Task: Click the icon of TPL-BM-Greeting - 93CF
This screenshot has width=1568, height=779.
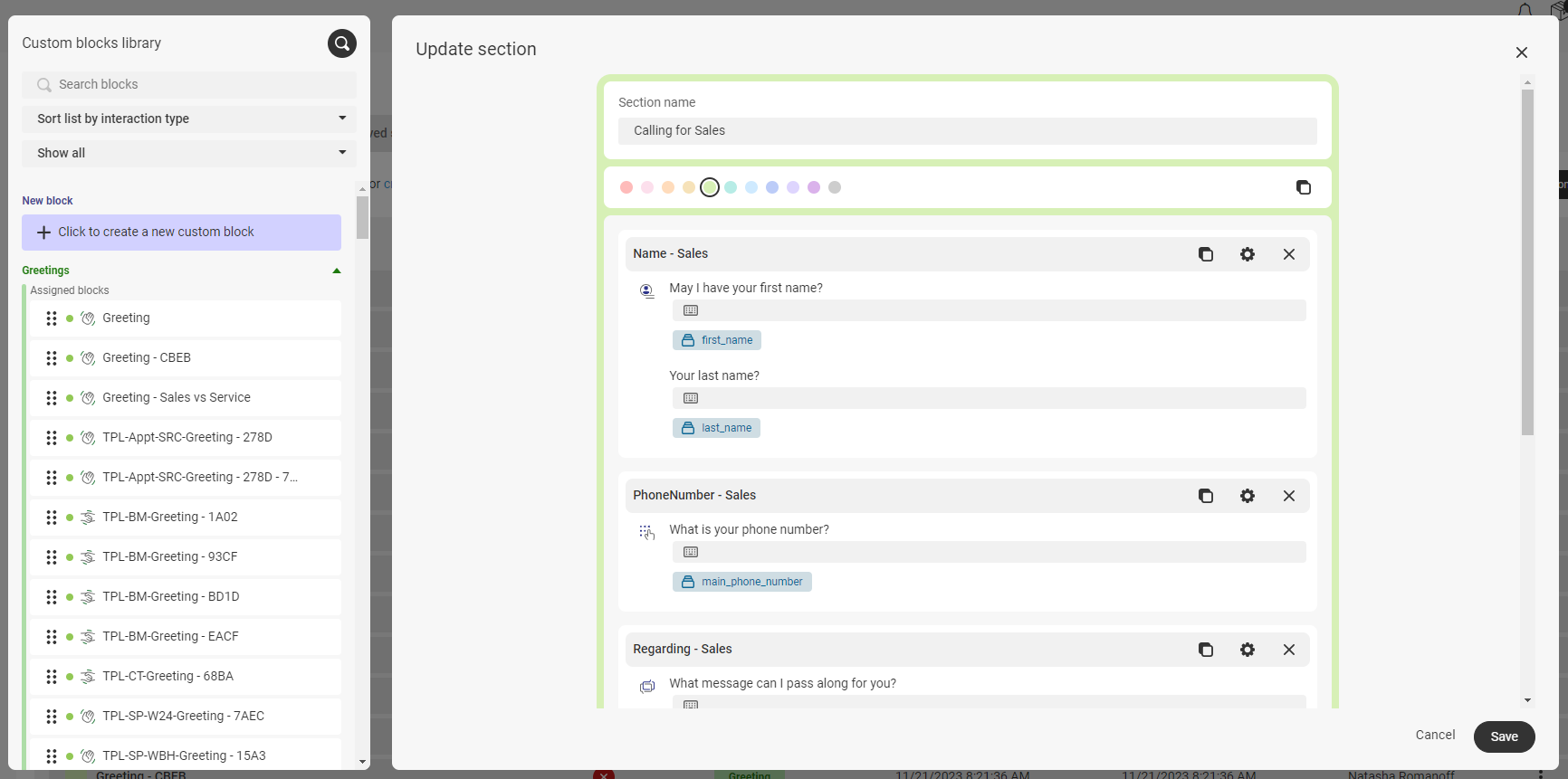Action: point(88,557)
